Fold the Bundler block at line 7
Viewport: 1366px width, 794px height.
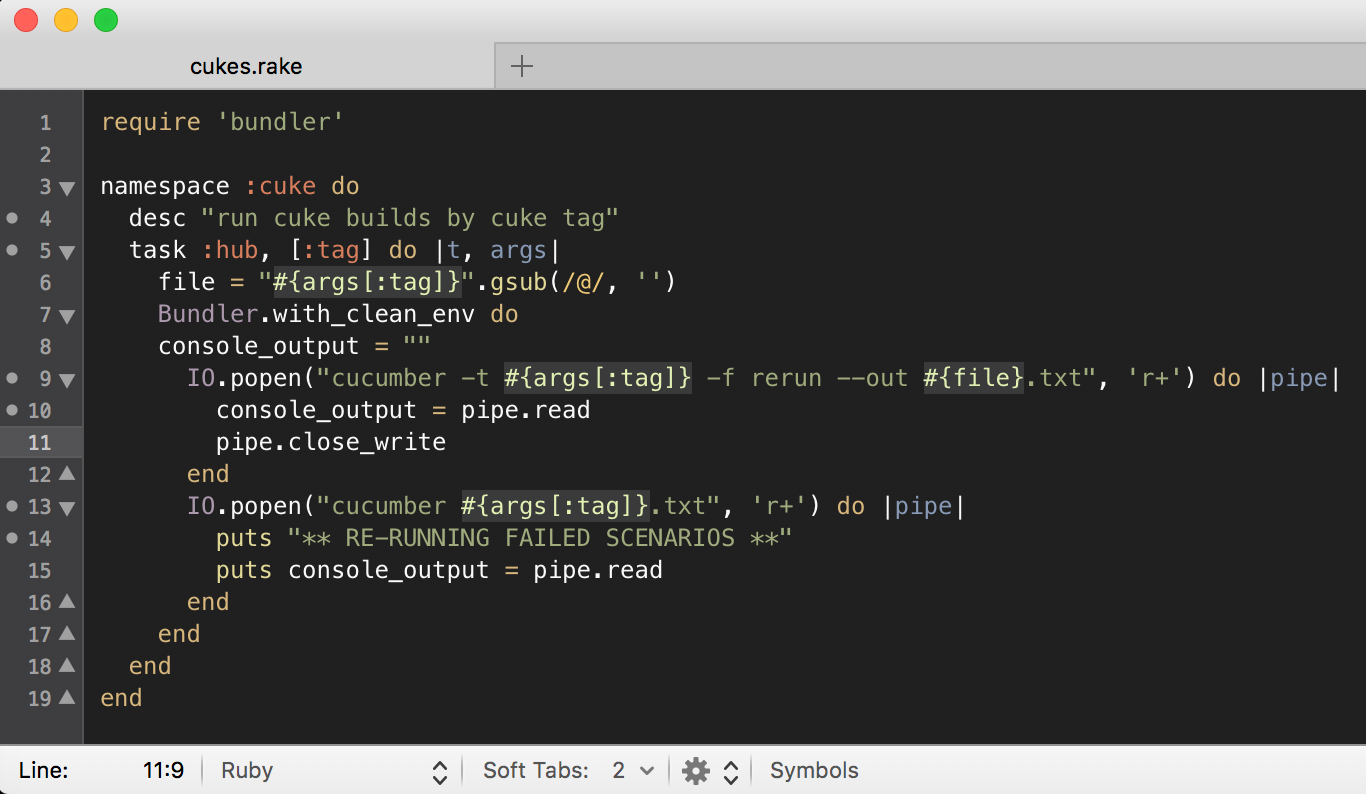click(67, 315)
